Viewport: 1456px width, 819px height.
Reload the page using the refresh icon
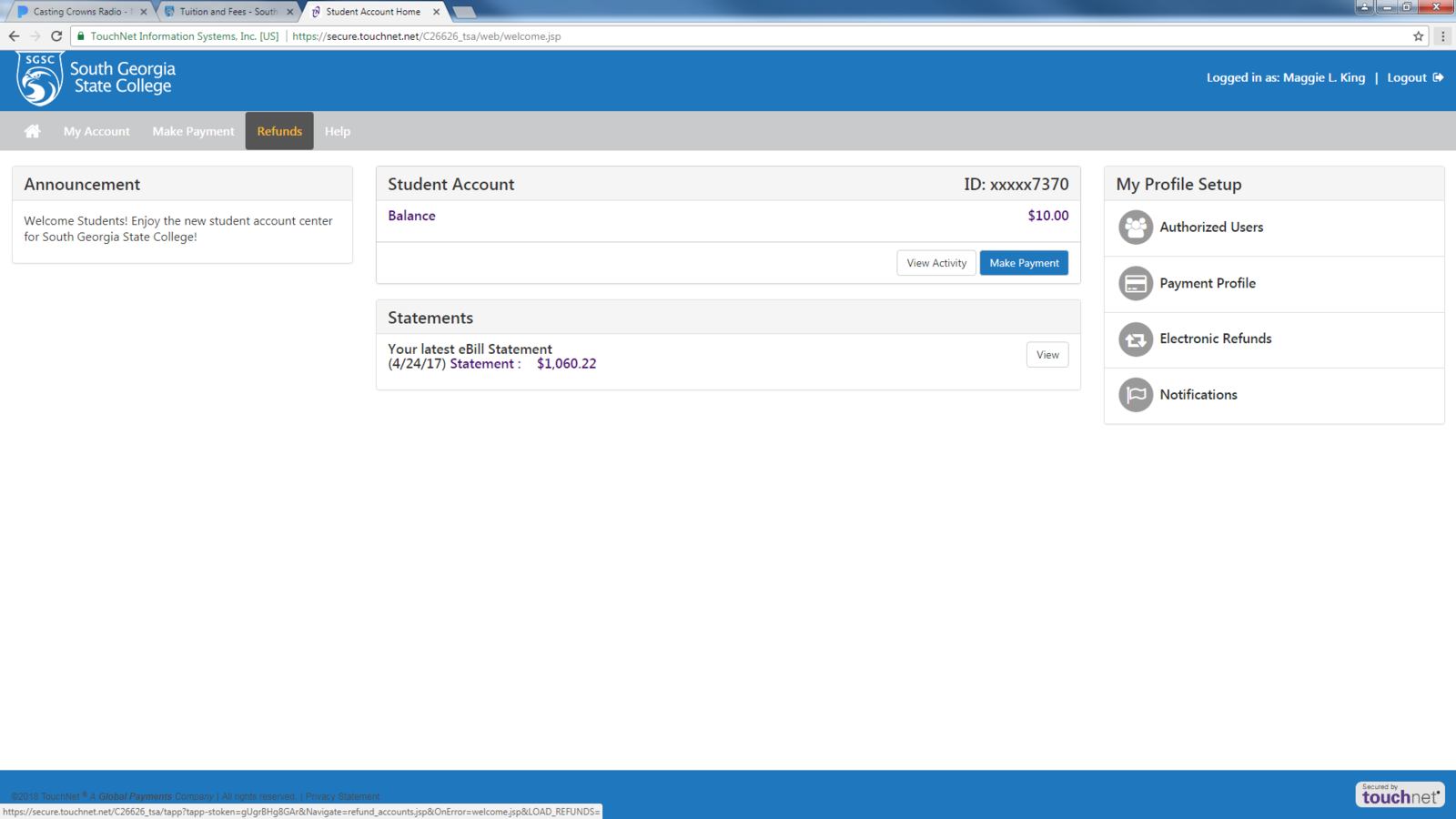(x=56, y=36)
